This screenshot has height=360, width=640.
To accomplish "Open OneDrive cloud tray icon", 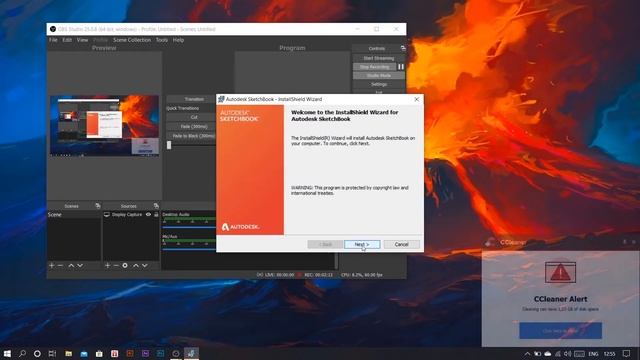I will tap(548, 354).
